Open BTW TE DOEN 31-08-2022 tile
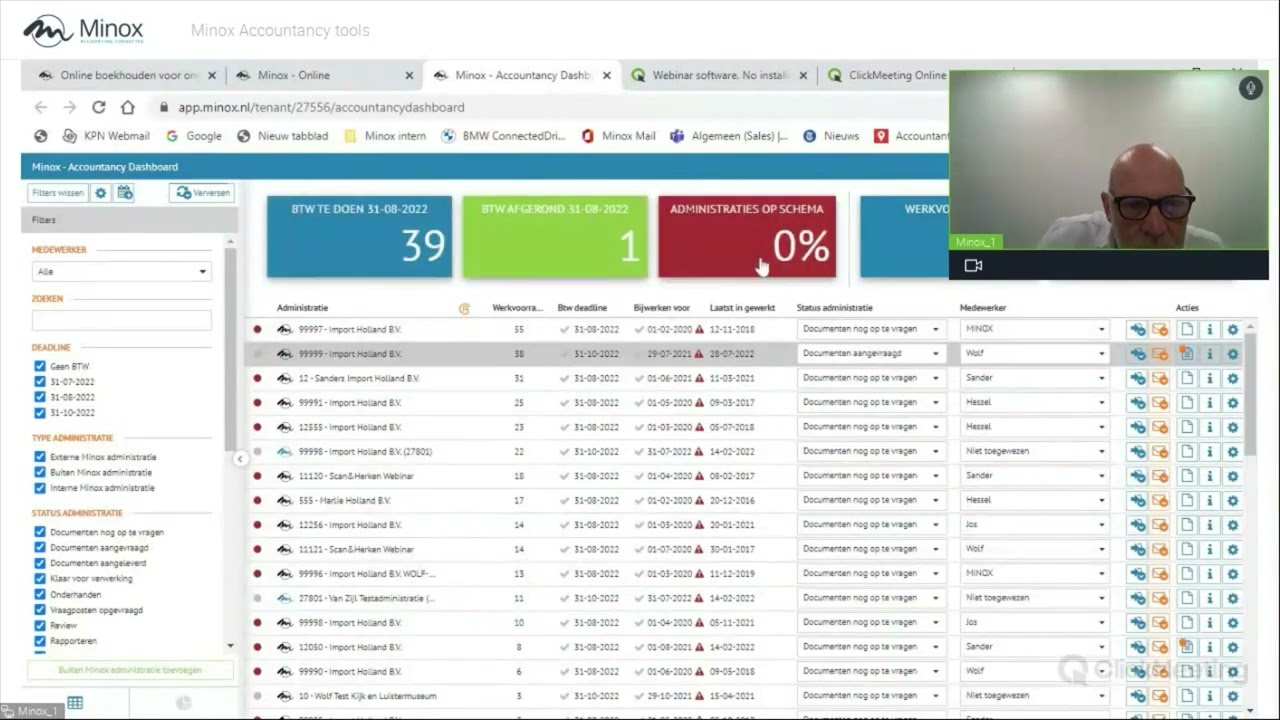Image resolution: width=1280 pixels, height=720 pixels. click(359, 236)
